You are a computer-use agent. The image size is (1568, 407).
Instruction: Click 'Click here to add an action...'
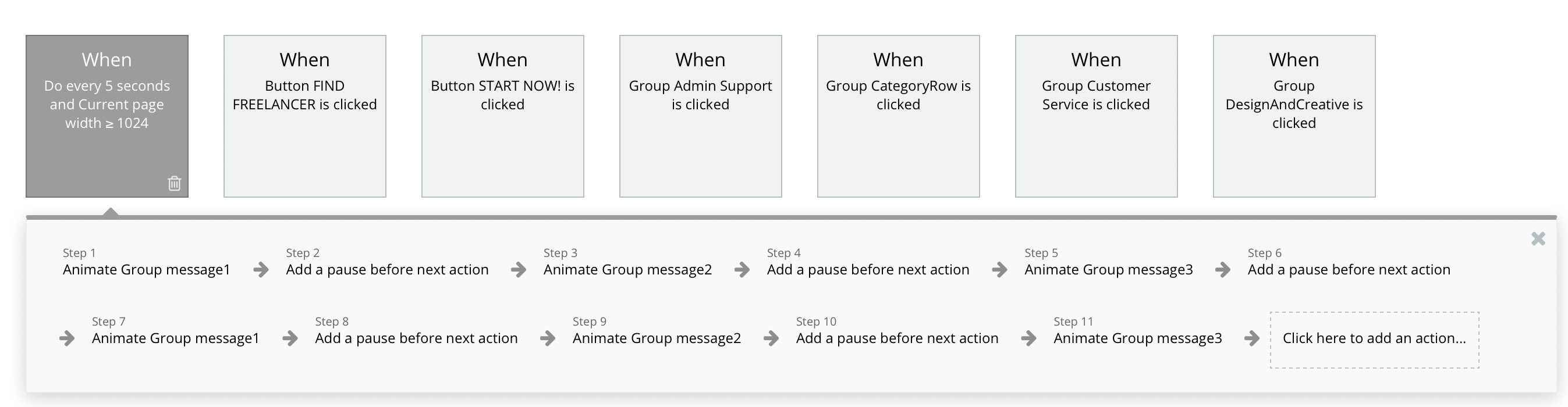click(x=1374, y=339)
